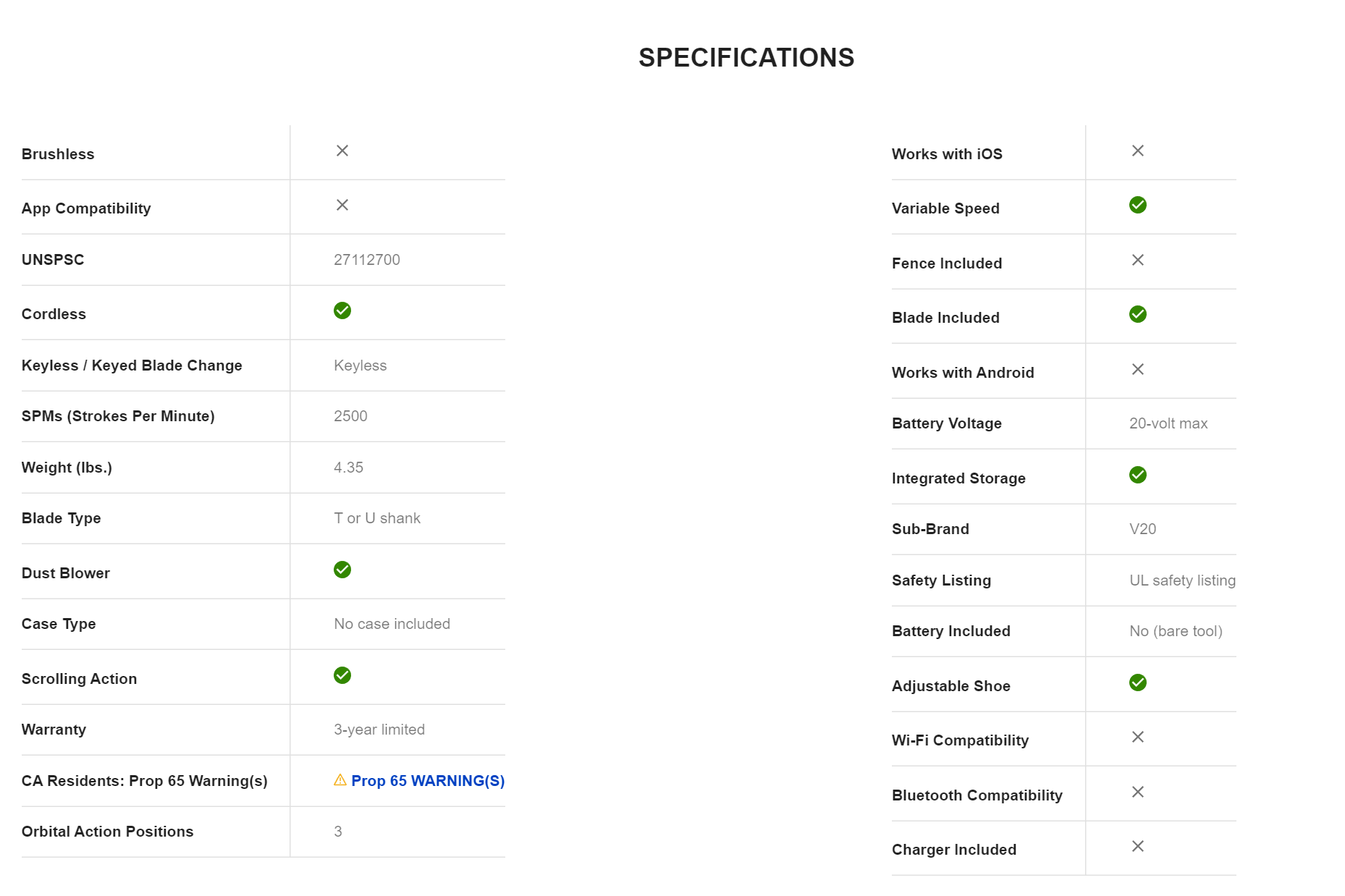Click the Adjustable Shoe green checkmark

click(1138, 682)
